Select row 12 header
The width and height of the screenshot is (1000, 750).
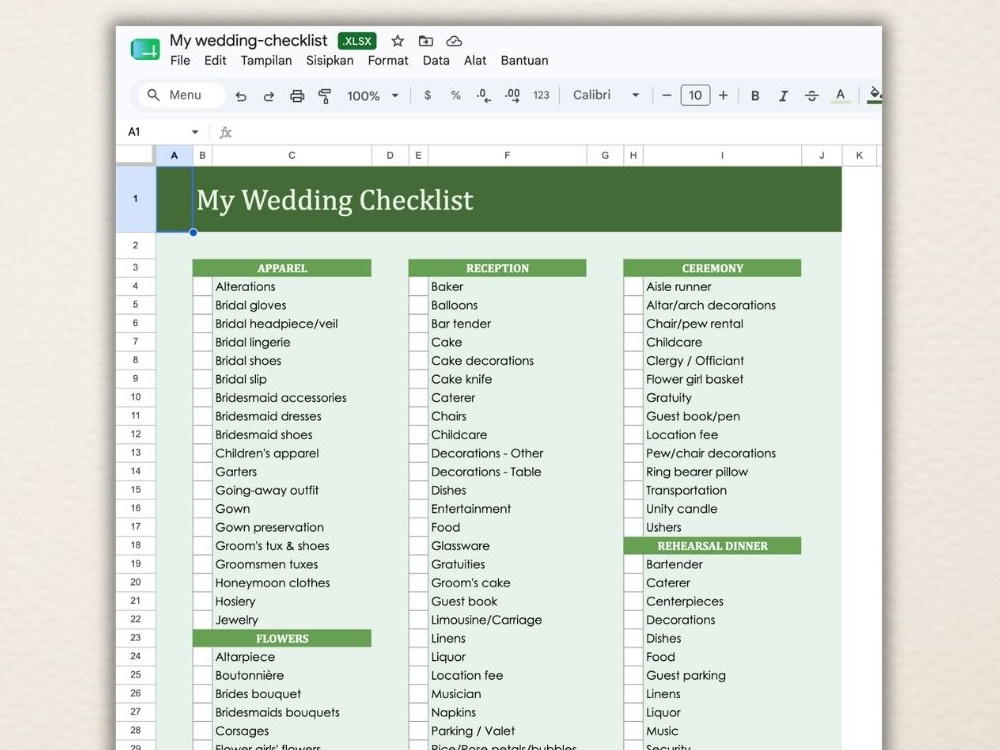coord(135,434)
